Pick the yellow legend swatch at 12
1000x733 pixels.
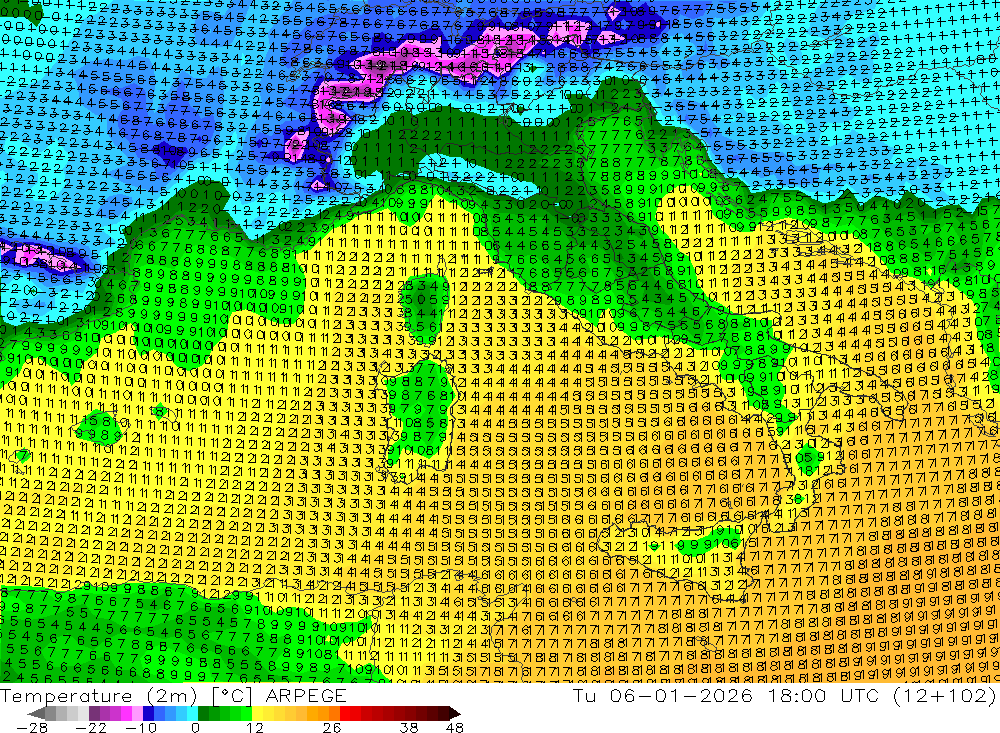click(x=258, y=713)
